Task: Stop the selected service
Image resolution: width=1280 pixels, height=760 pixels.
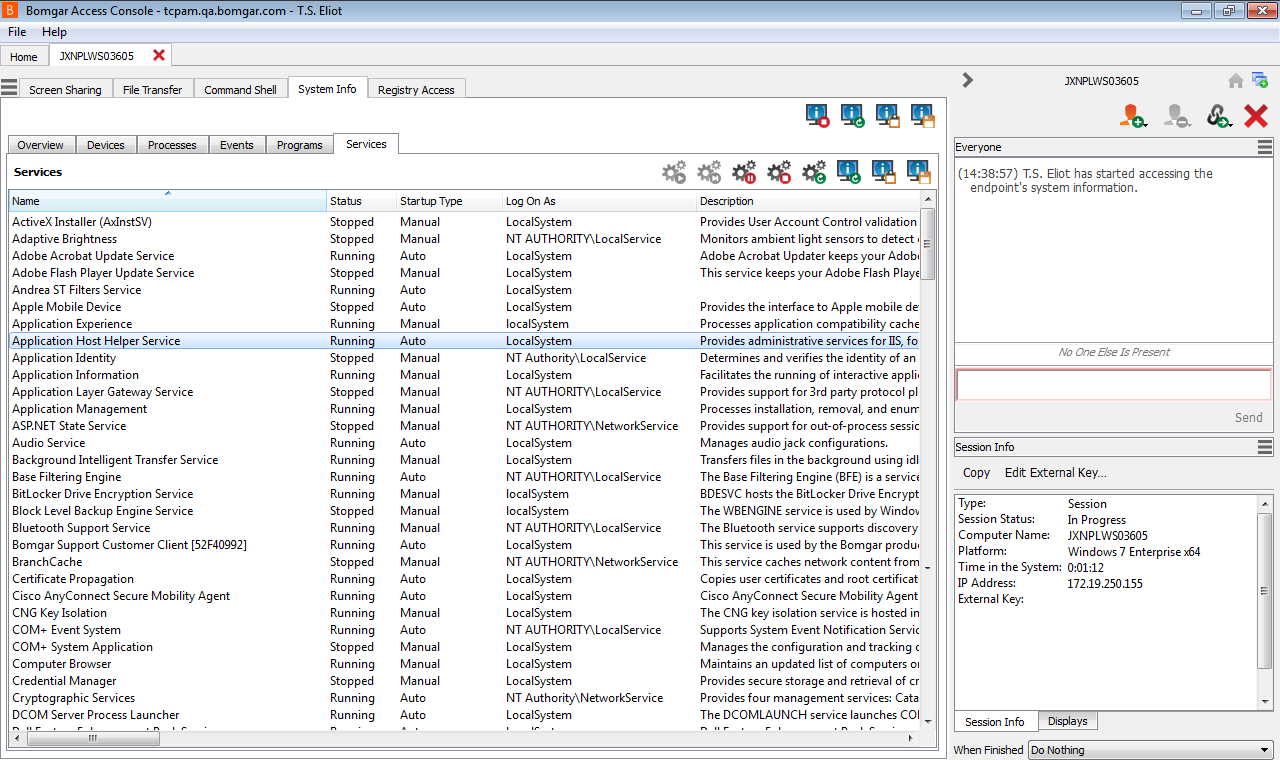Action: click(780, 172)
